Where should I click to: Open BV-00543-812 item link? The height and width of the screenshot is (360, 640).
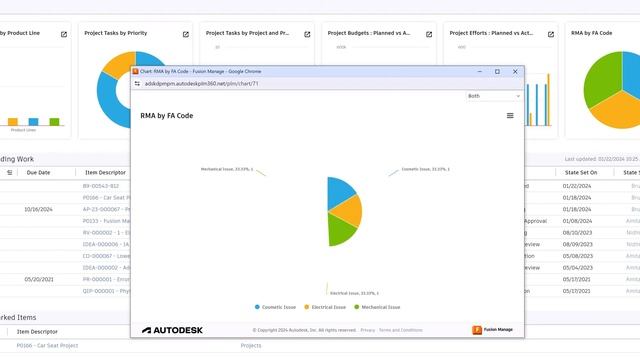100,186
